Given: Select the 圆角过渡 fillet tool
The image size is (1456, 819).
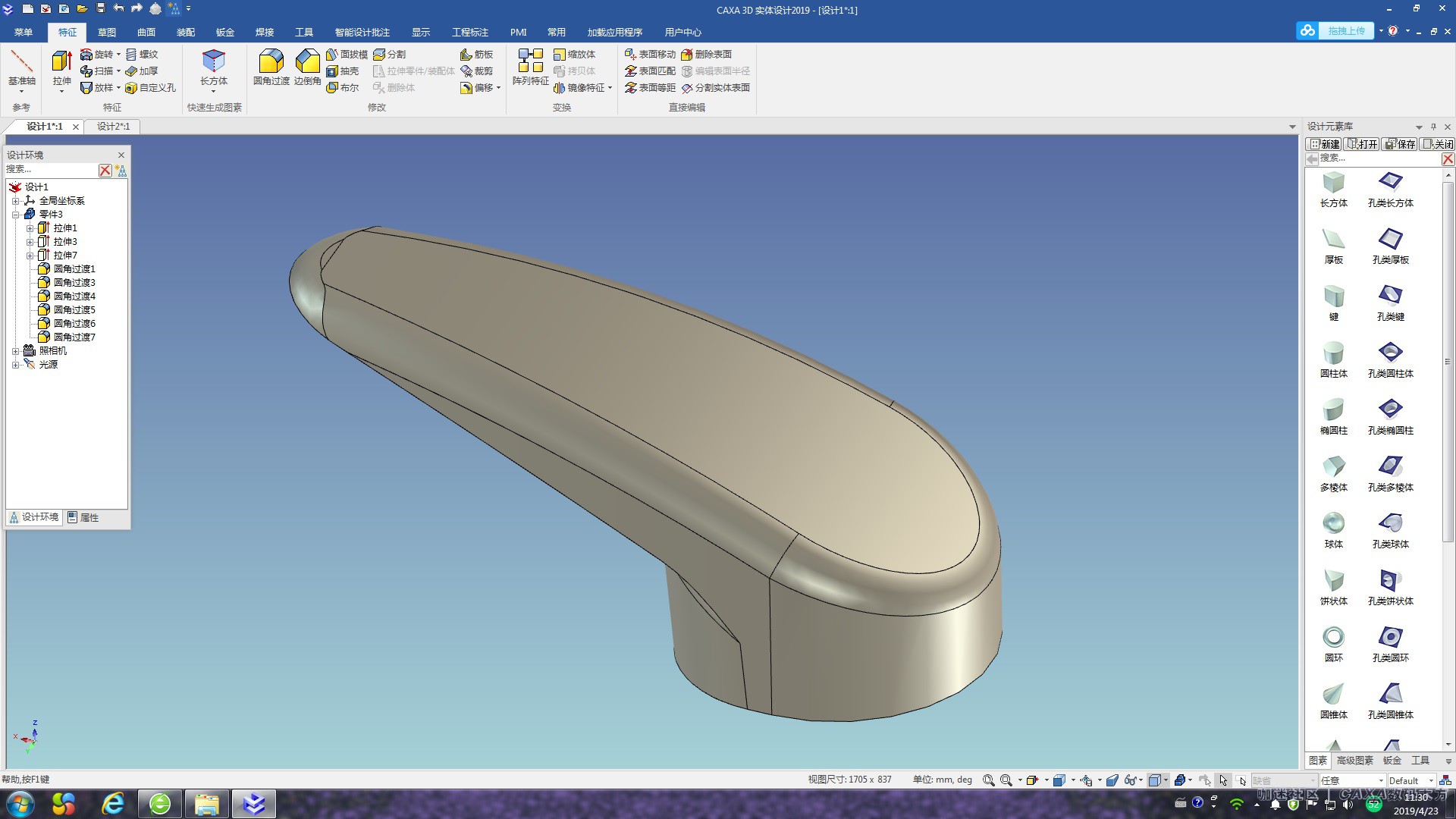Looking at the screenshot, I should coord(271,64).
